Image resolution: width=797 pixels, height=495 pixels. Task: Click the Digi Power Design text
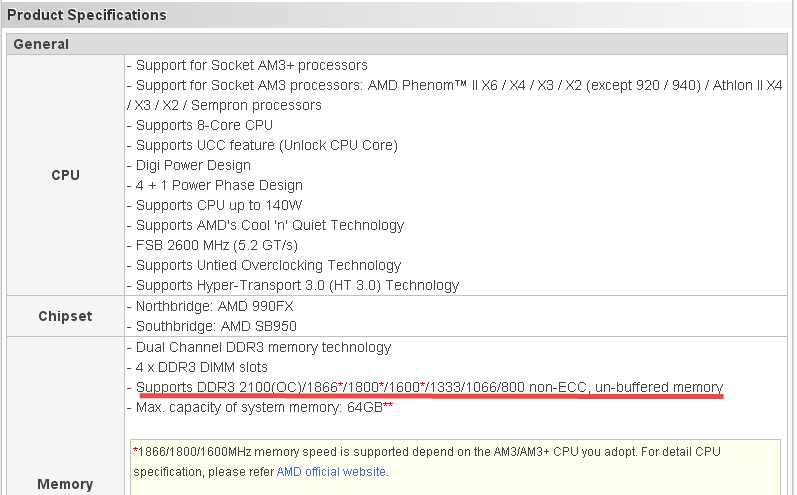[x=192, y=165]
